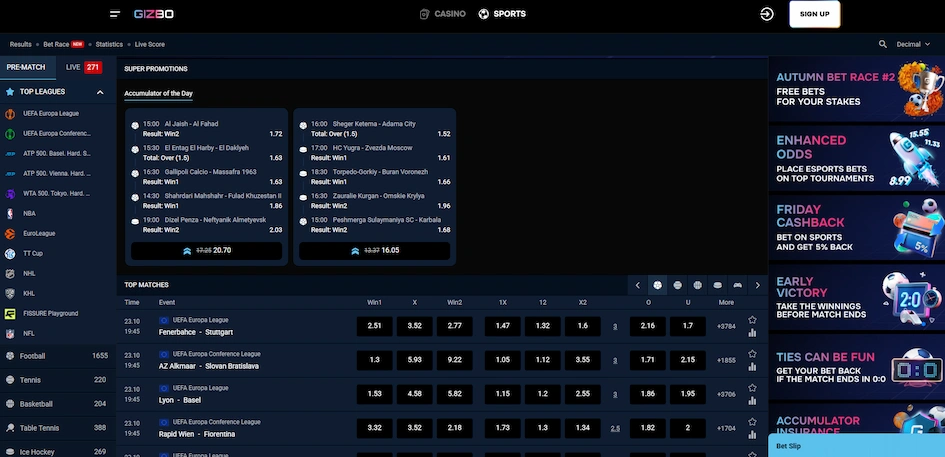
Task: Pick Win2 odds 5.82 for Lyon - Basel
Action: click(454, 394)
